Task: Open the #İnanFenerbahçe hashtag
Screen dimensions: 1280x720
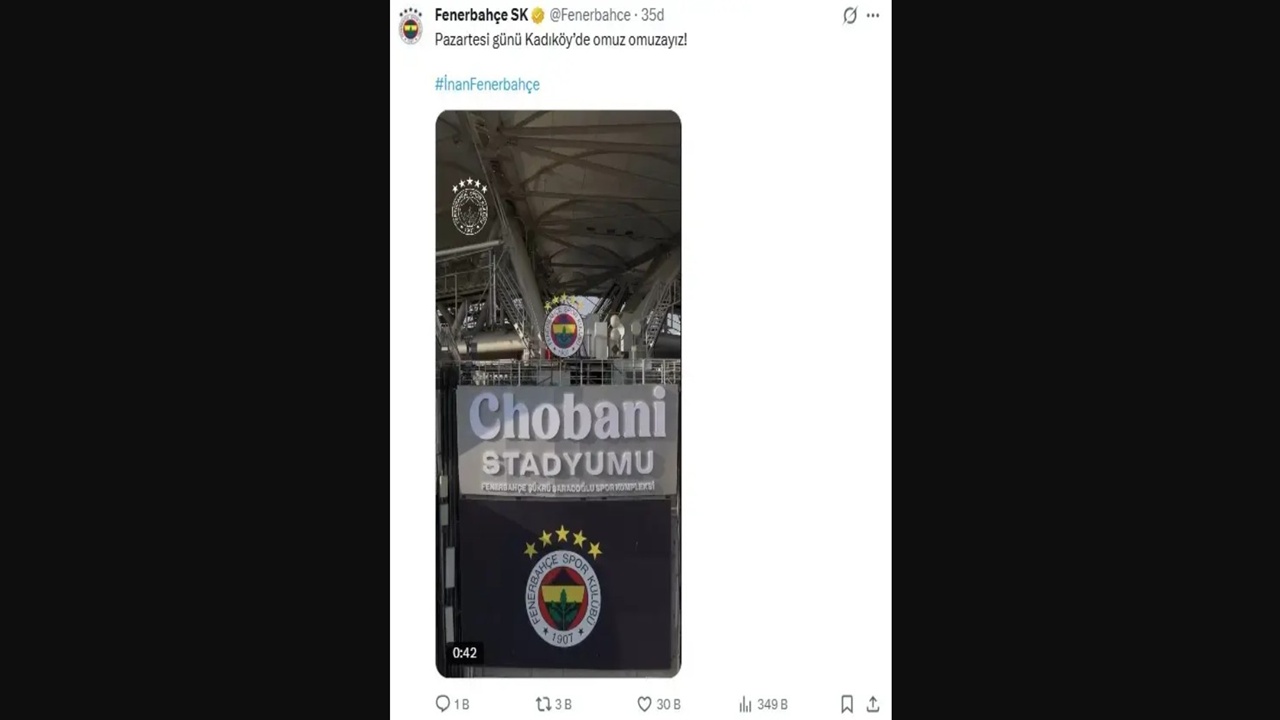Action: pos(487,84)
